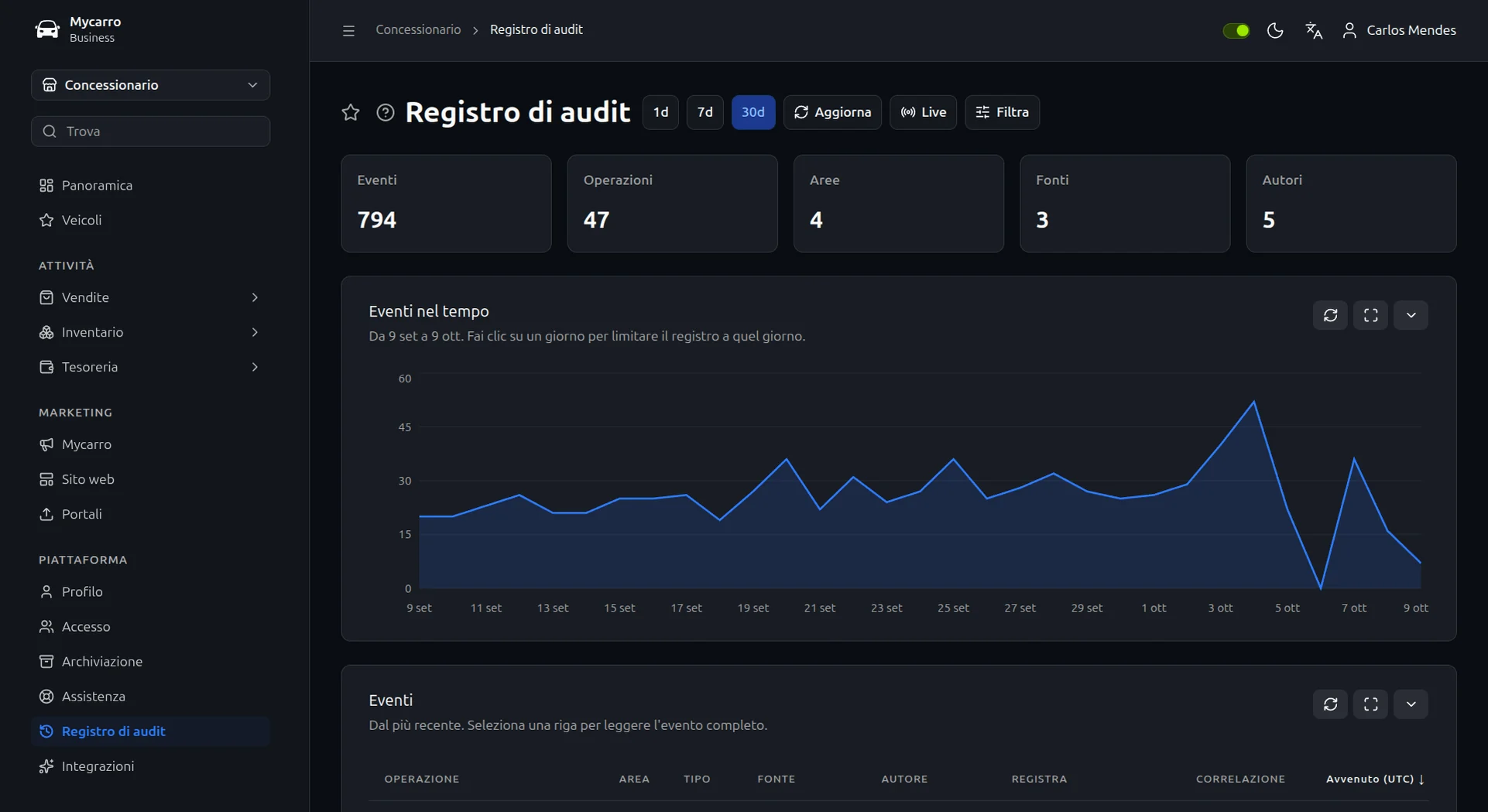Open the Profilo page
Screen dimensions: 1488x812
[151, 591]
